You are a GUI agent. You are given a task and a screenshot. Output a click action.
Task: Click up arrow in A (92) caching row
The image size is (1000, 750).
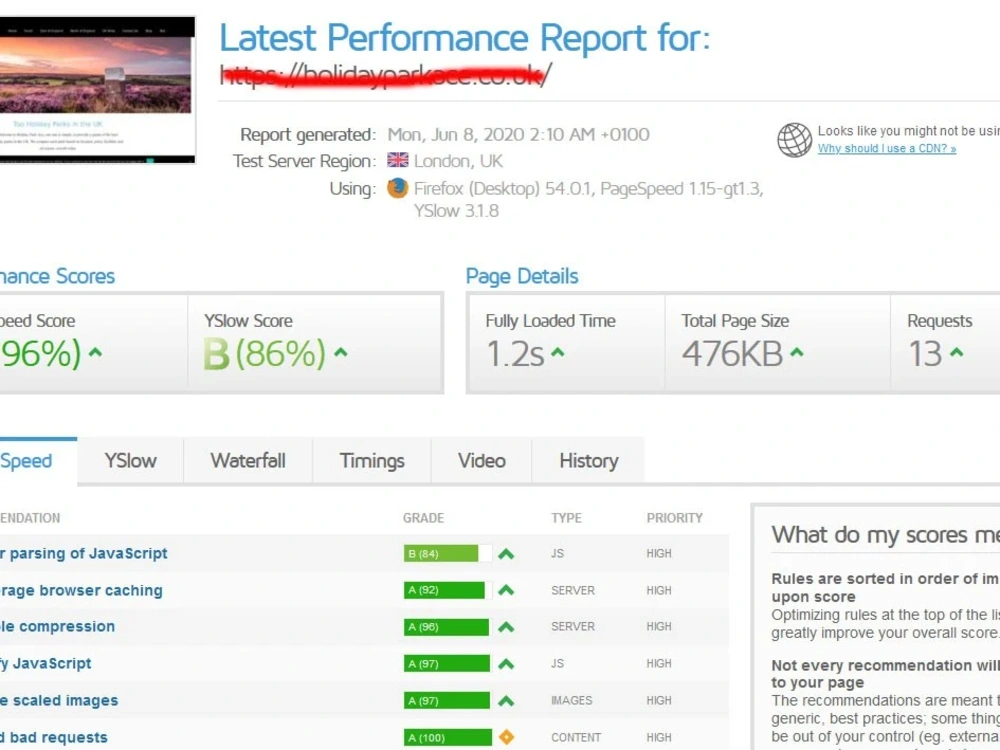pyautogui.click(x=506, y=590)
